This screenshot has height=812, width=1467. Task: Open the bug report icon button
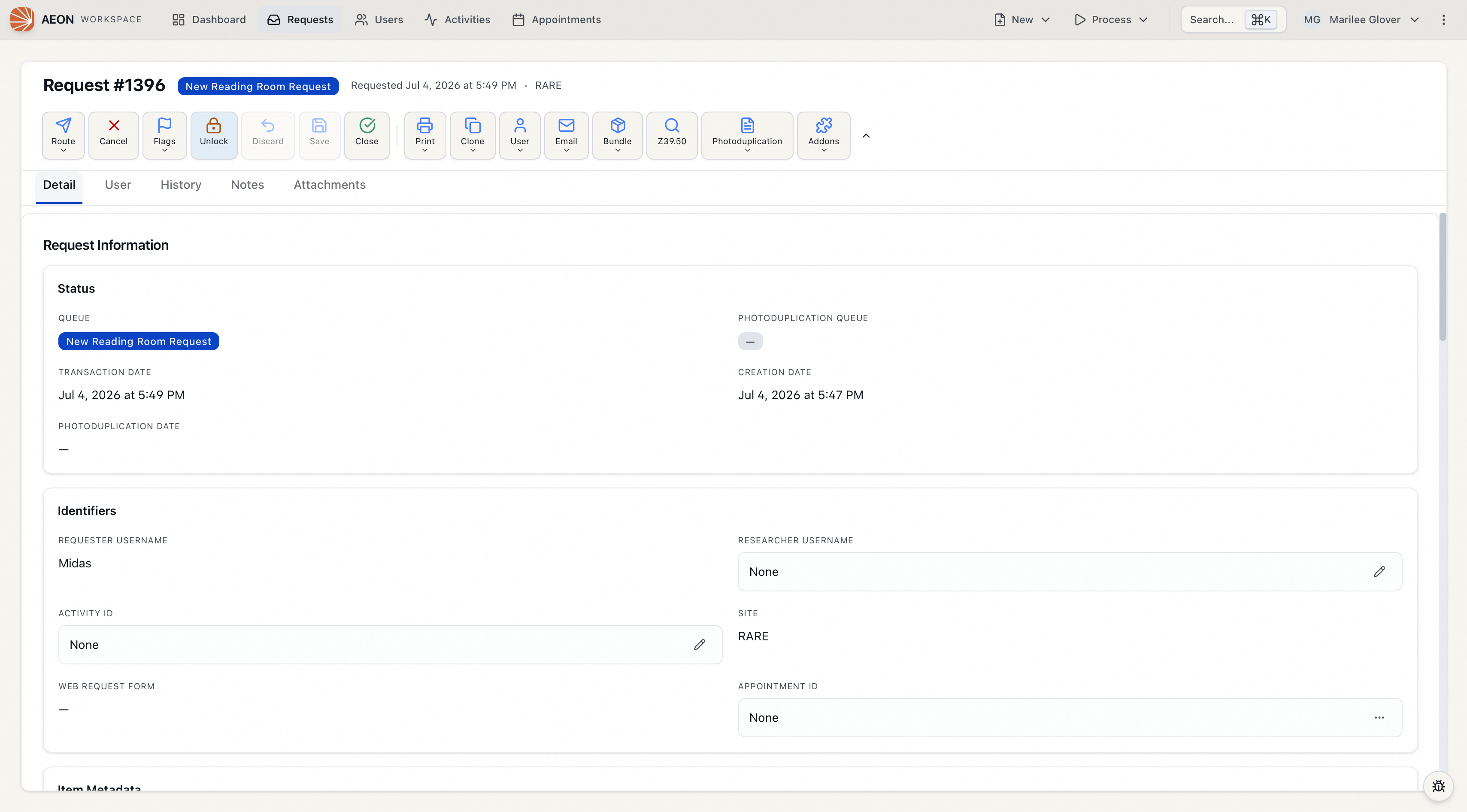tap(1438, 786)
